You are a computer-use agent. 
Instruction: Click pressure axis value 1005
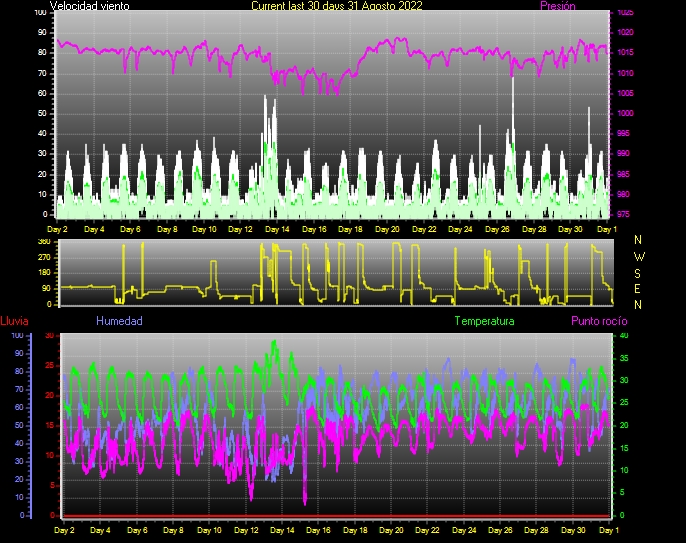click(625, 93)
